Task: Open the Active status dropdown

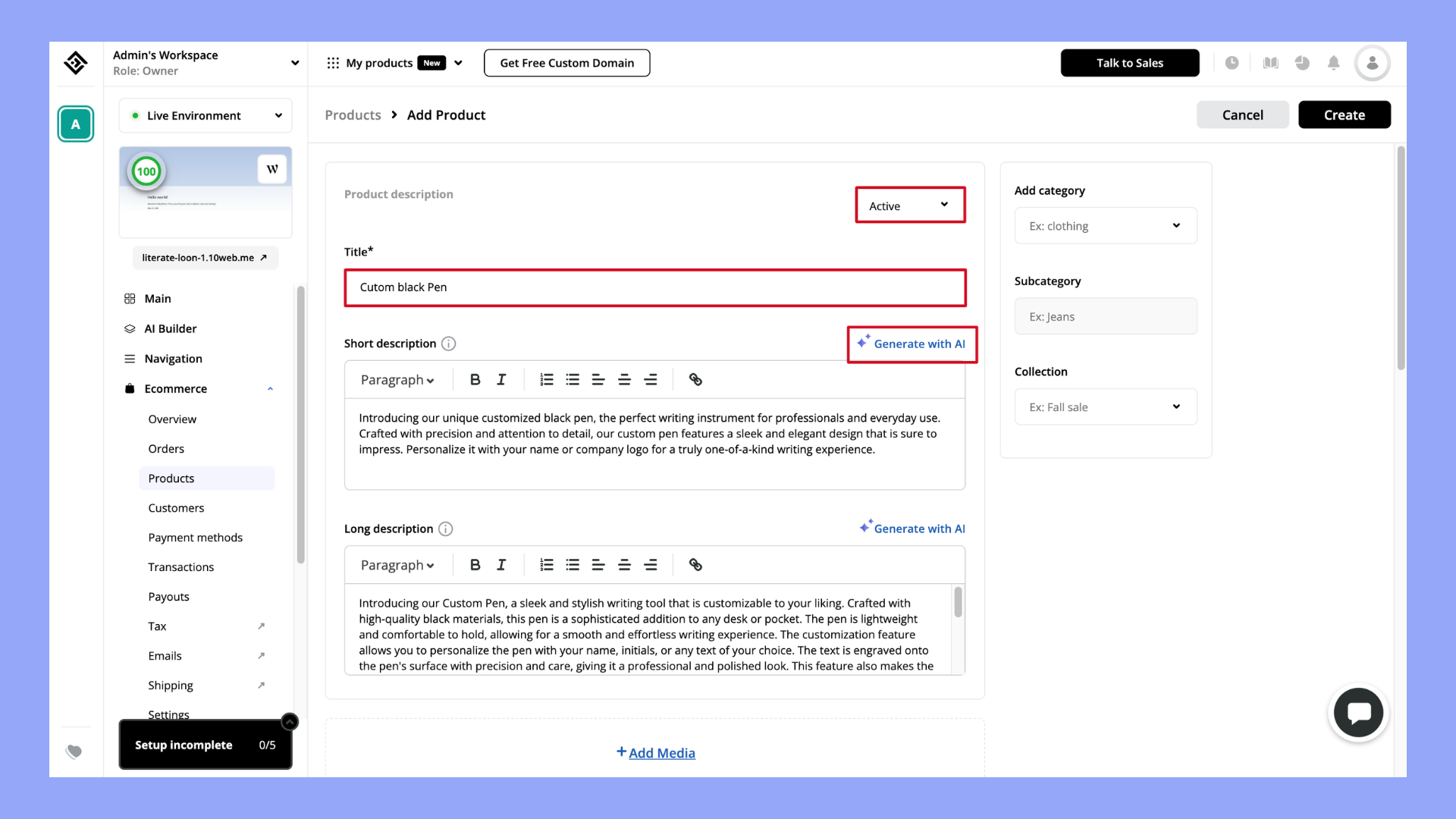Action: pos(910,206)
